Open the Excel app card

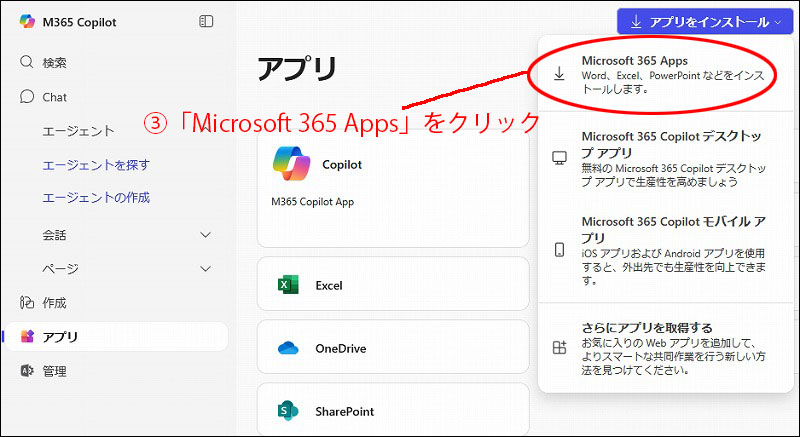coord(393,284)
